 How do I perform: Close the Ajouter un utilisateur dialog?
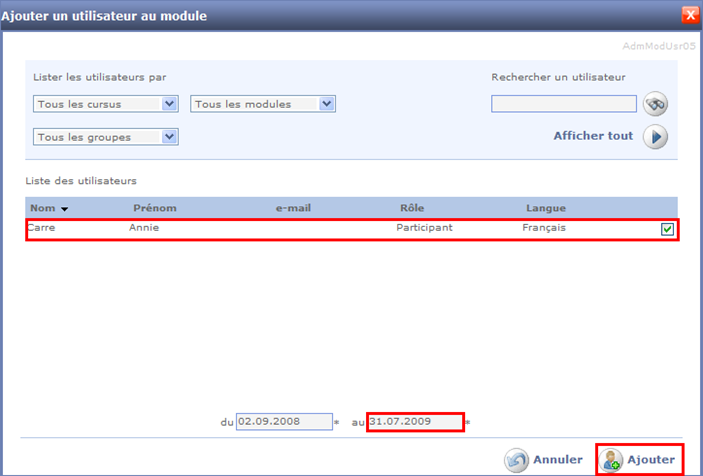[x=689, y=15]
